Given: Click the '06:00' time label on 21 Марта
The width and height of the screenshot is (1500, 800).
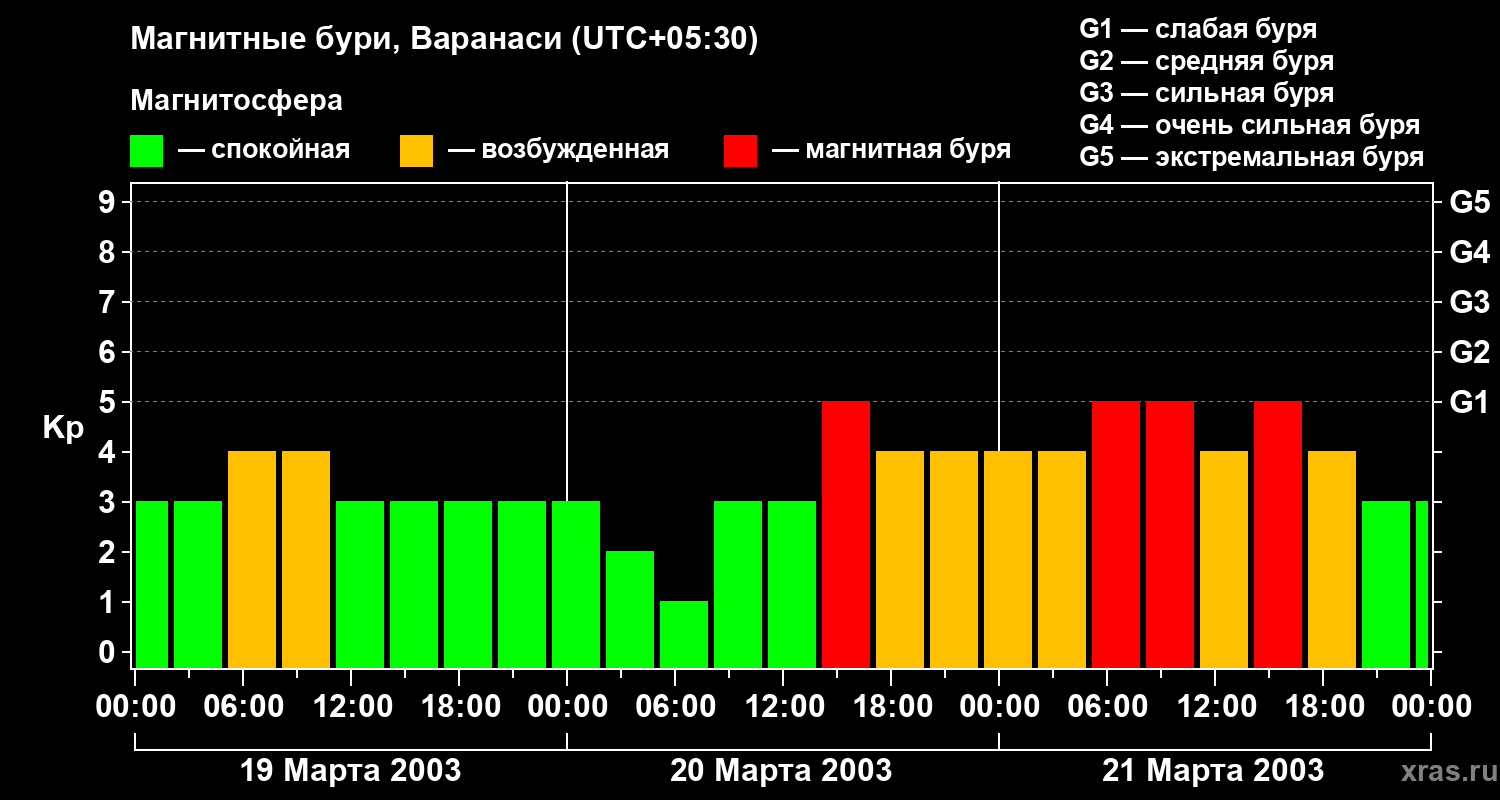Looking at the screenshot, I should (1107, 707).
